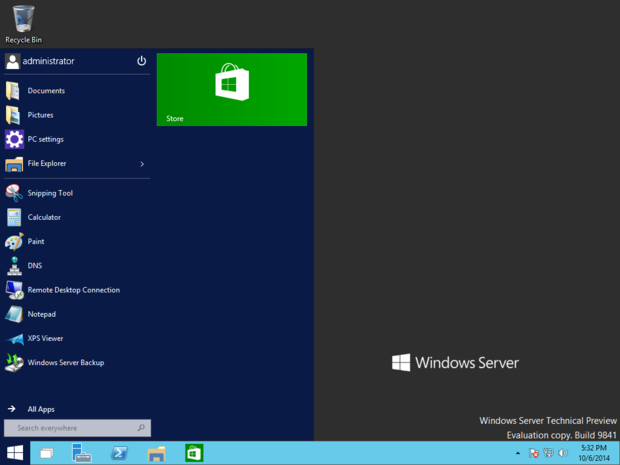Open the clock and date display

[x=594, y=453]
